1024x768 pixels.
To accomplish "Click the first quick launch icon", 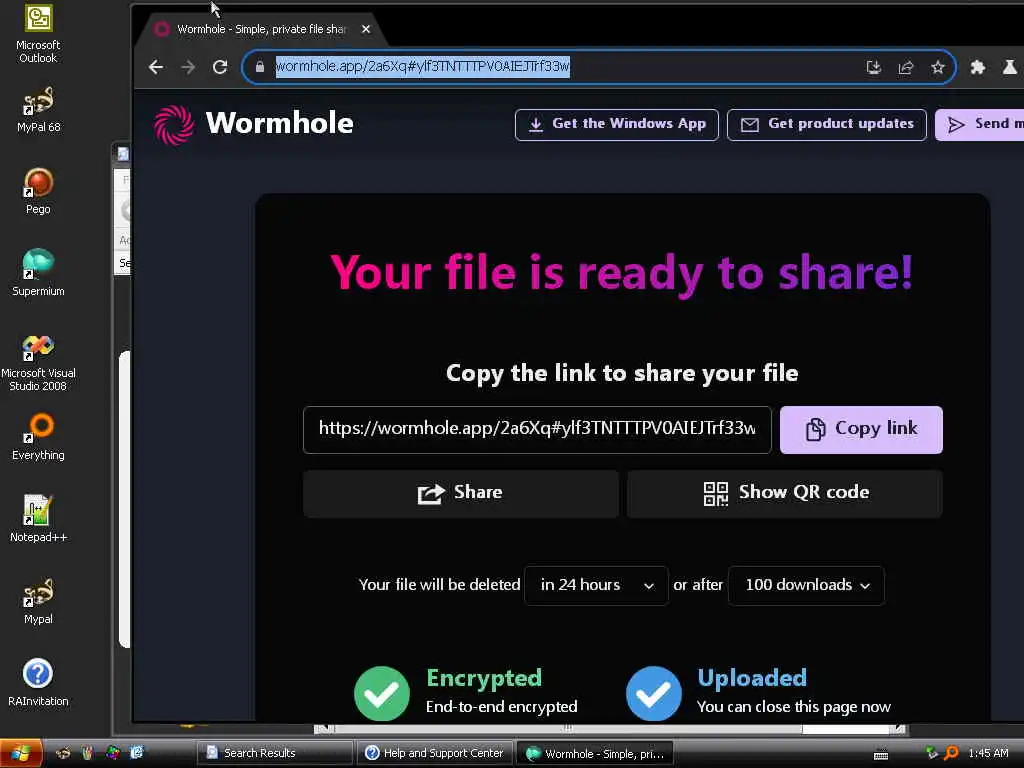I will pos(63,753).
